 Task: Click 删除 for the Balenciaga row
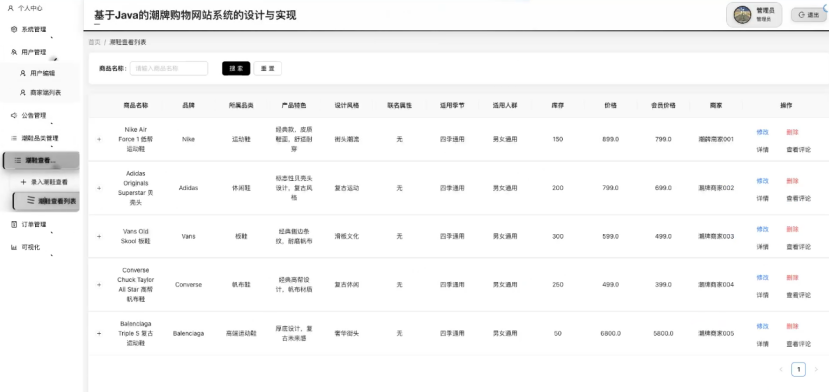pos(792,326)
